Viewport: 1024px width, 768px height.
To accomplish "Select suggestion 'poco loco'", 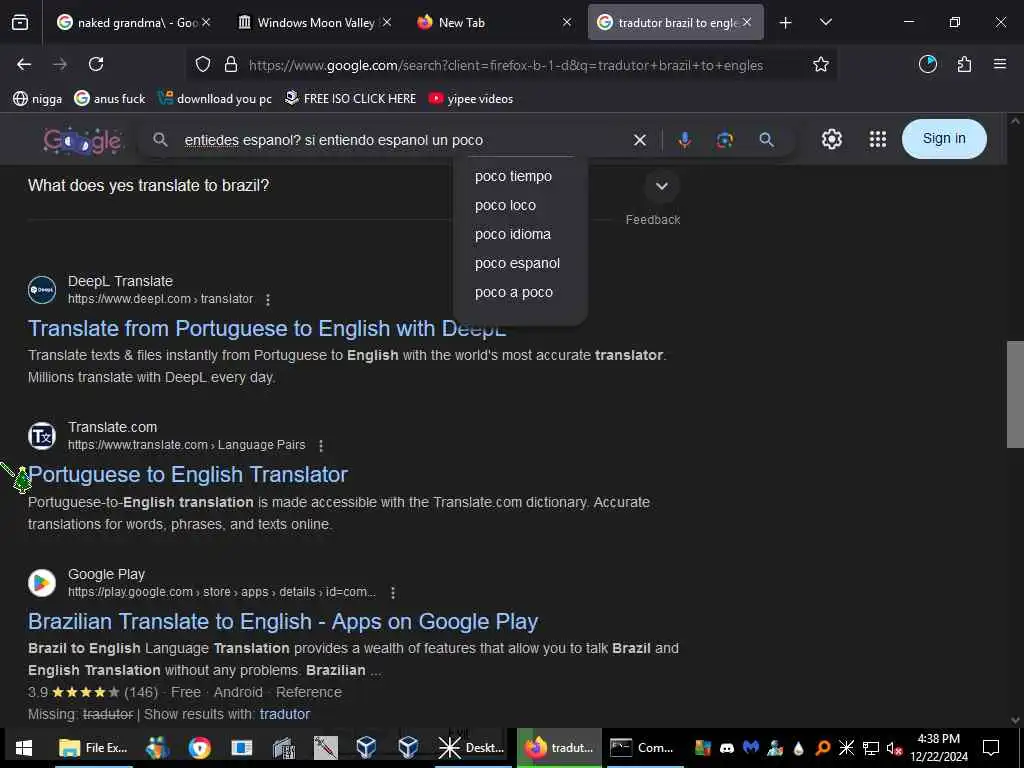I will pyautogui.click(x=505, y=205).
